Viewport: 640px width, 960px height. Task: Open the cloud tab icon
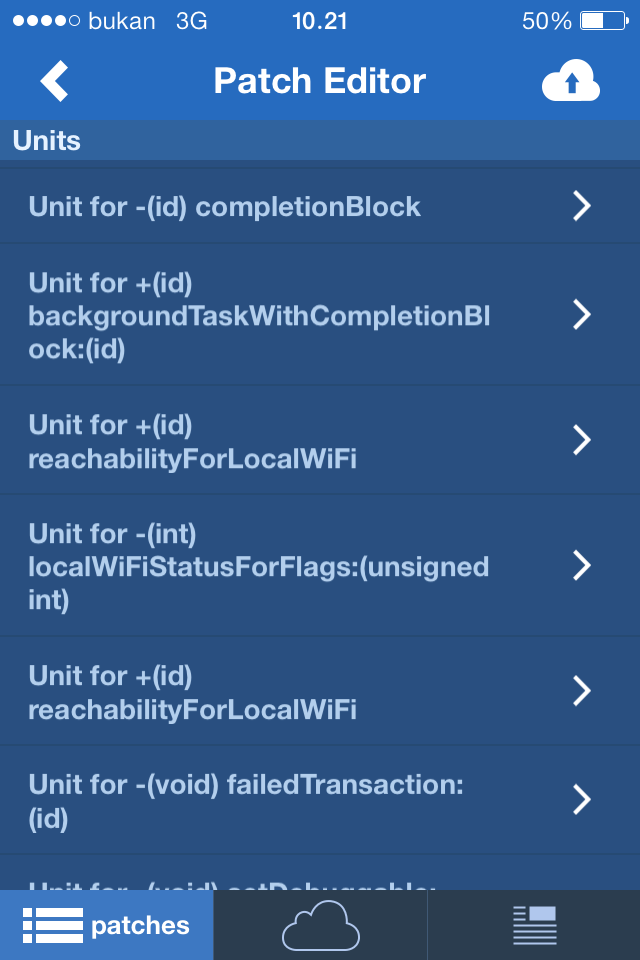click(320, 925)
